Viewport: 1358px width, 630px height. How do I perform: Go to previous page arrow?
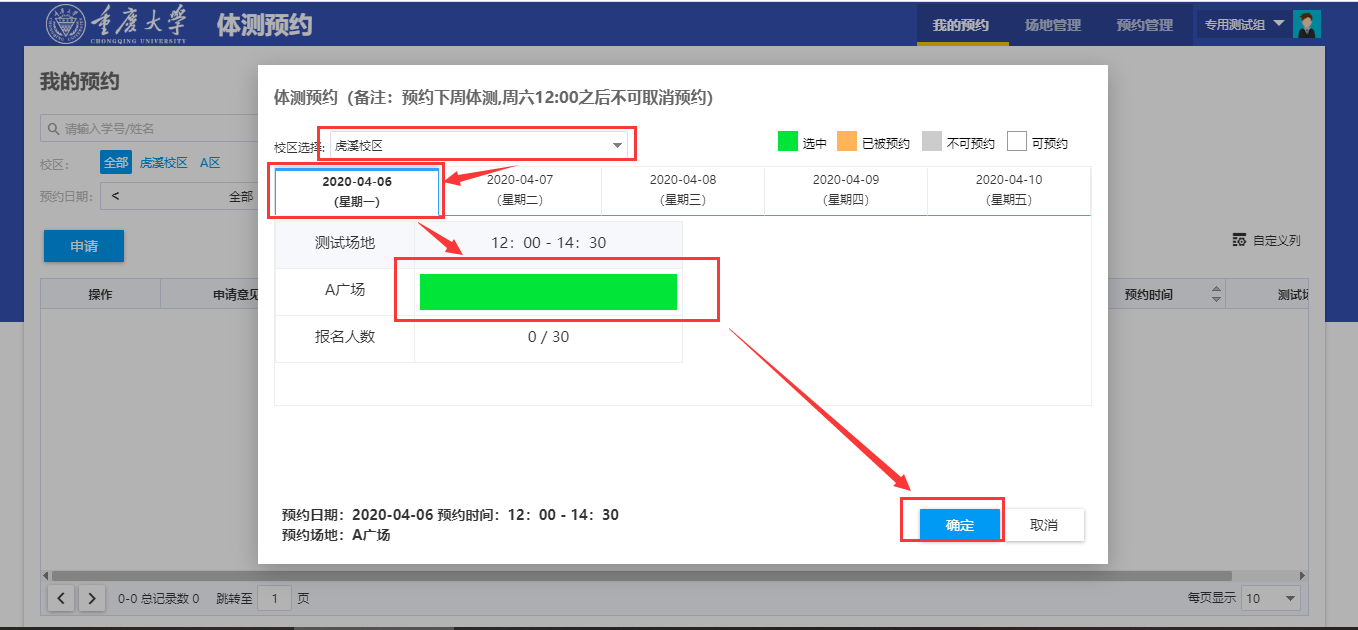point(61,598)
